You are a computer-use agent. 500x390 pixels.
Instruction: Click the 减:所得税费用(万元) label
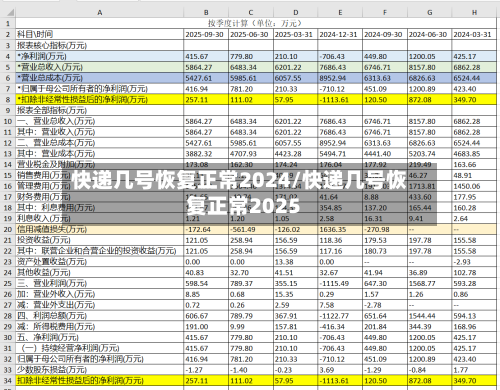(x=56, y=327)
